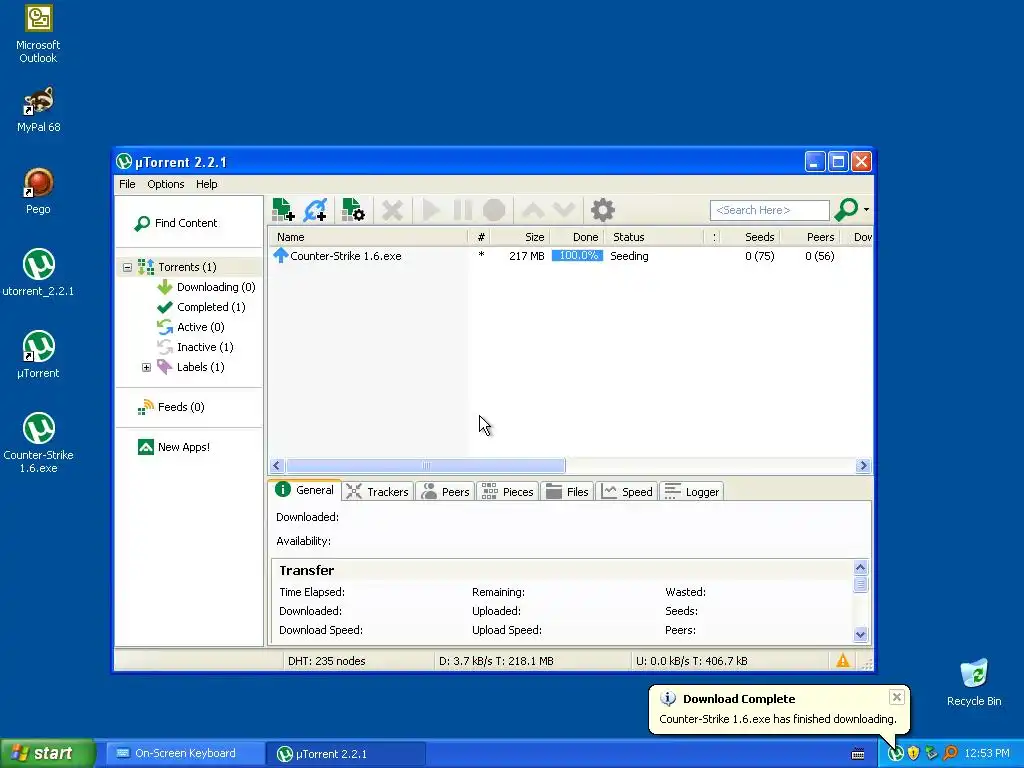Screen dimensions: 1024x768
Task: Click the horizontal scrollbar thumb
Action: 426,466
